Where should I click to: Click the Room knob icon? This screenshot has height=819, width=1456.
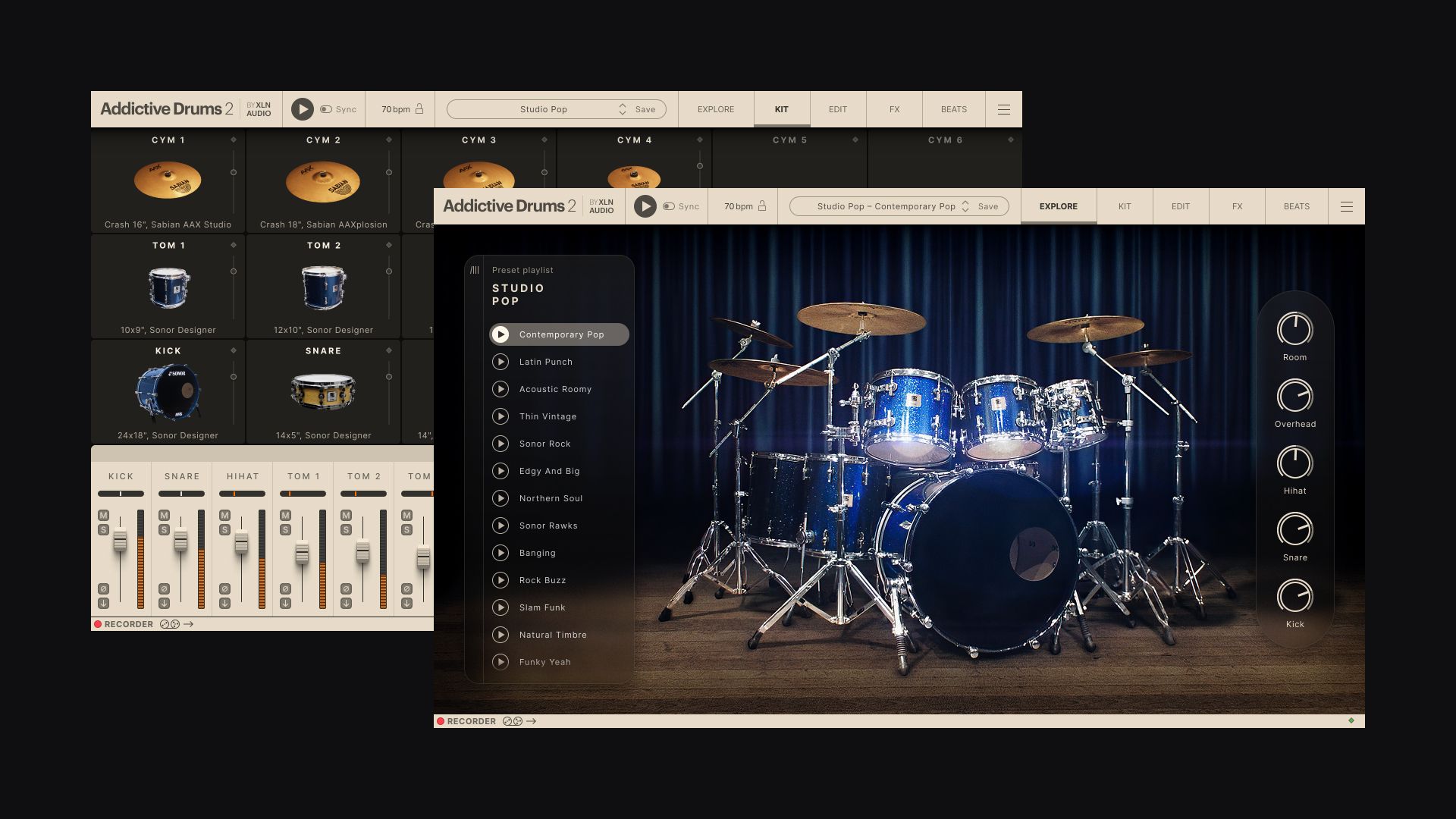click(1294, 330)
